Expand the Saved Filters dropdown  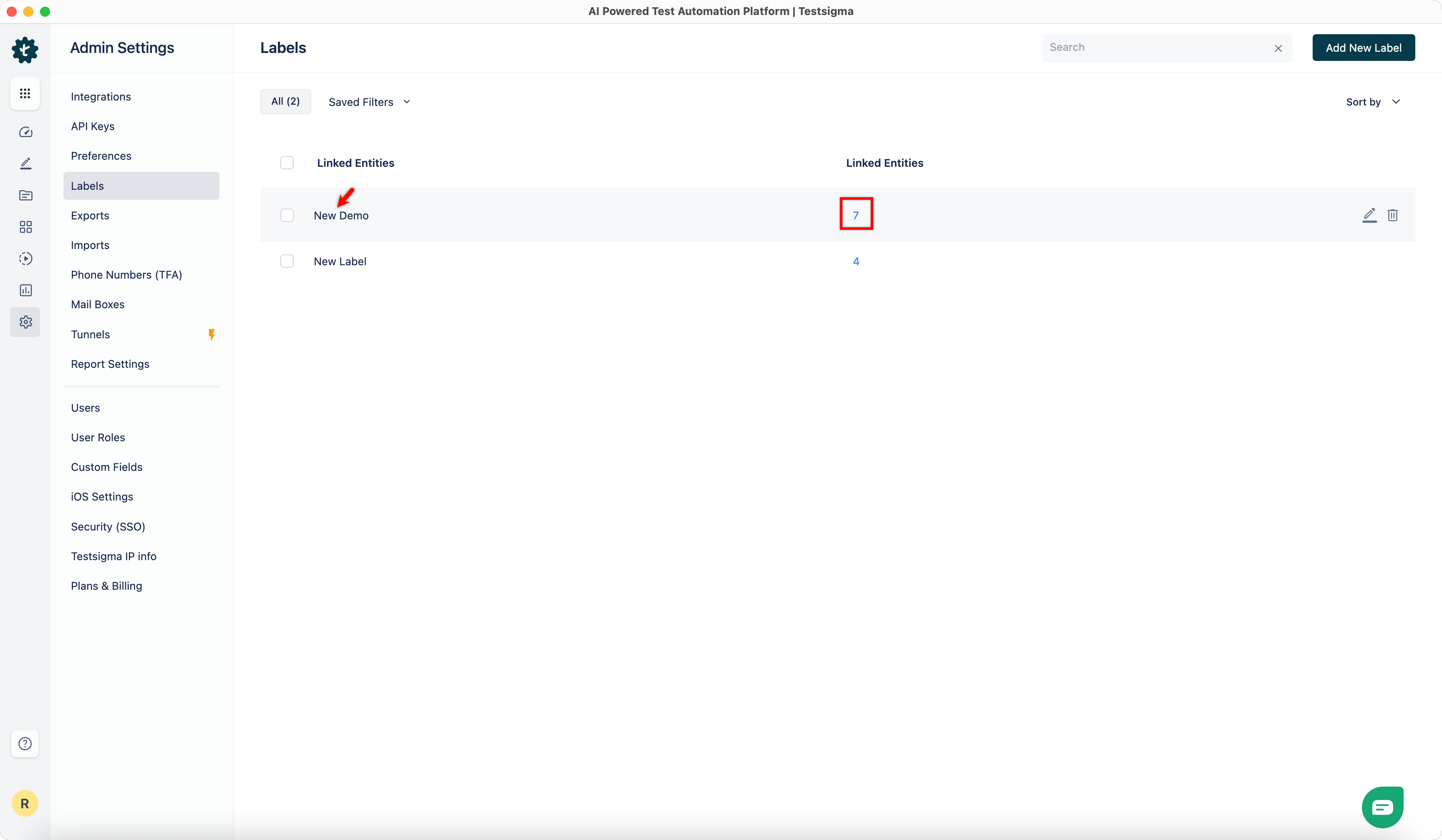(x=370, y=102)
